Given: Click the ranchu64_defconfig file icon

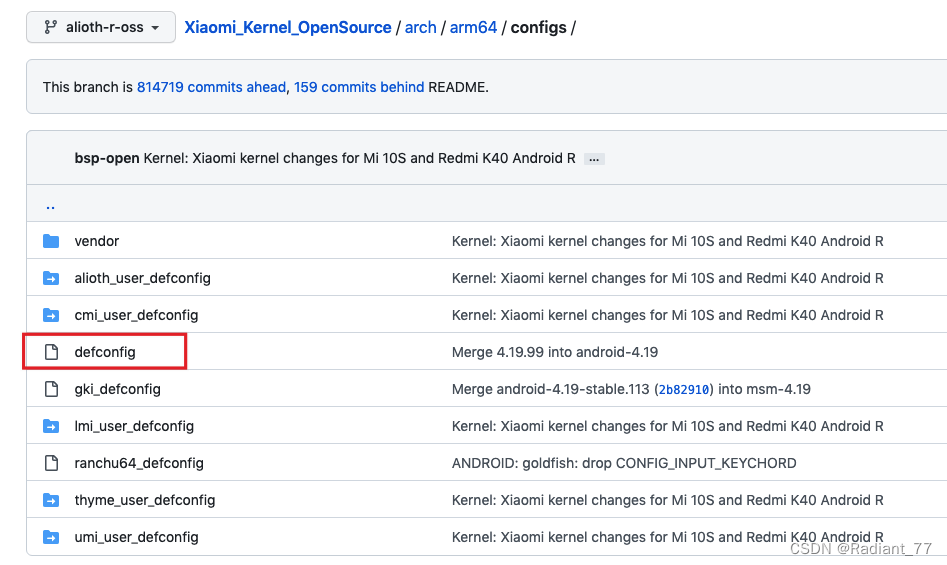Looking at the screenshot, I should [x=51, y=463].
